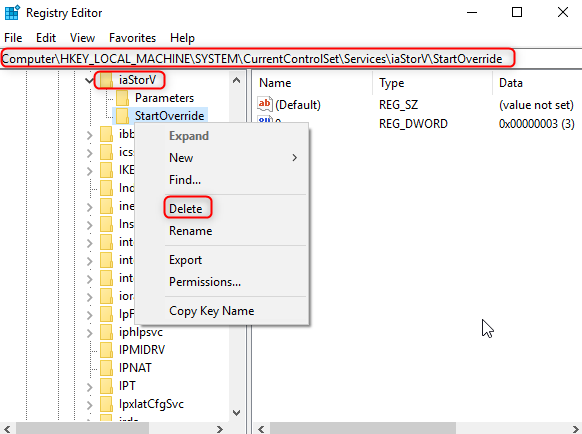This screenshot has height=434, width=582.
Task: Click the registry path address bar
Action: [x=291, y=59]
